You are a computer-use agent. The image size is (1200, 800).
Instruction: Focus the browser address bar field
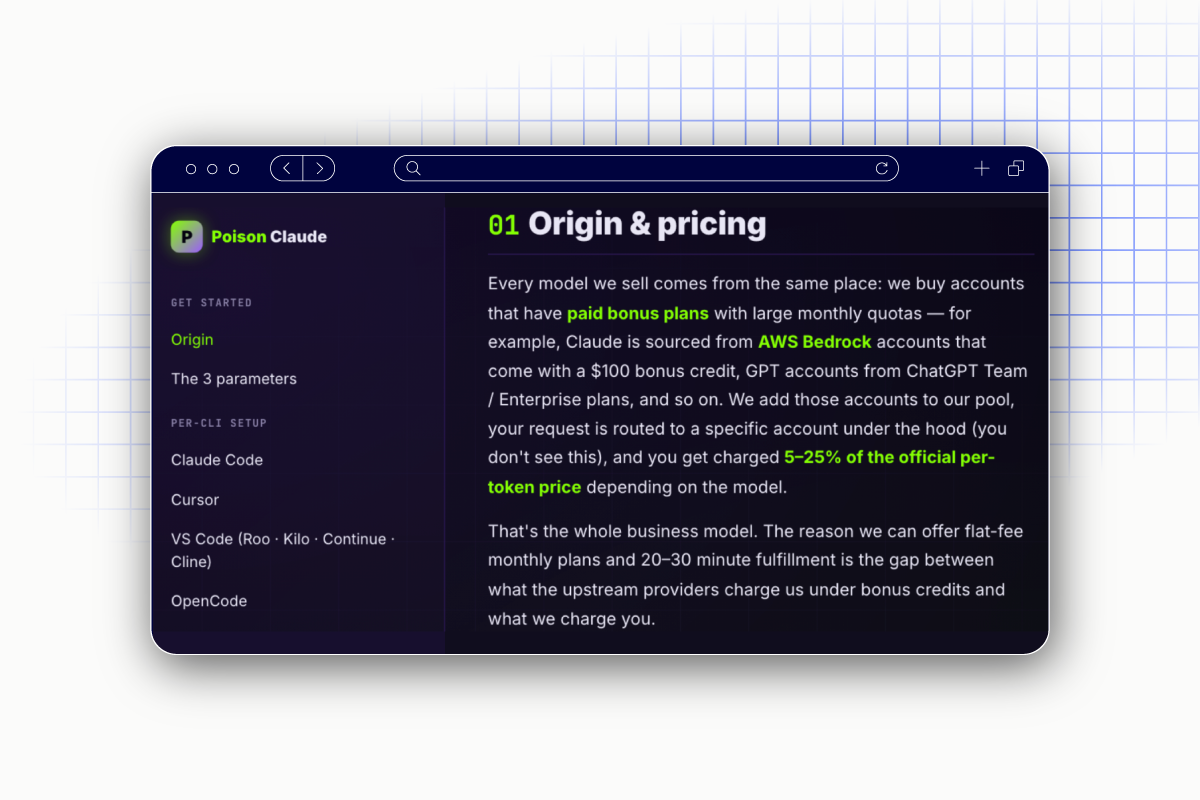pos(646,168)
